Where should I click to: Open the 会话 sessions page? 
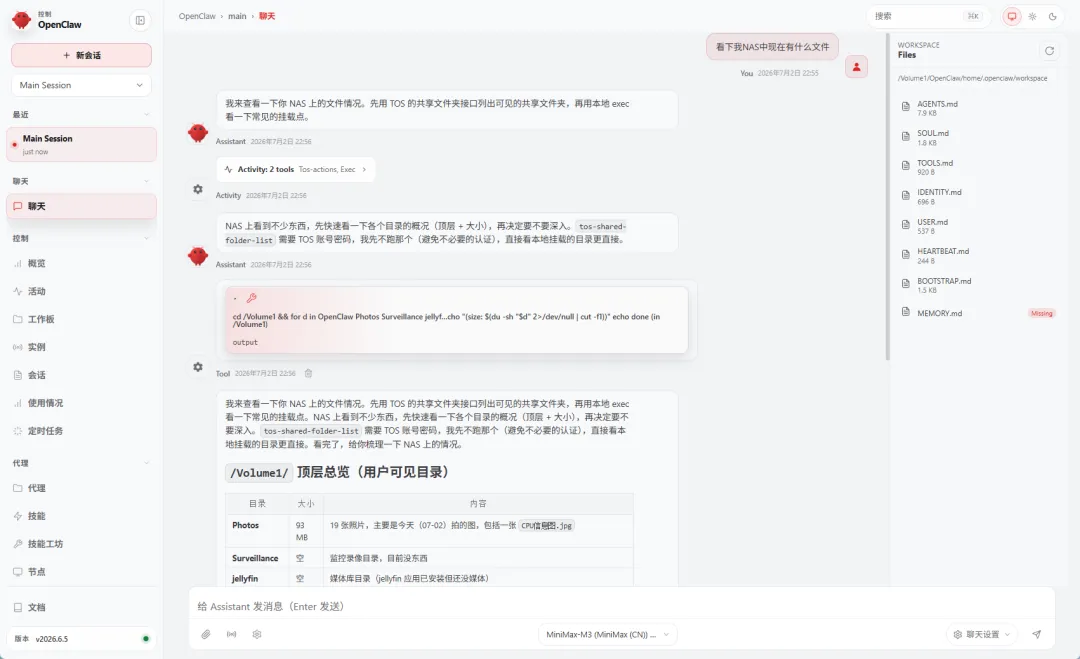click(x=81, y=375)
